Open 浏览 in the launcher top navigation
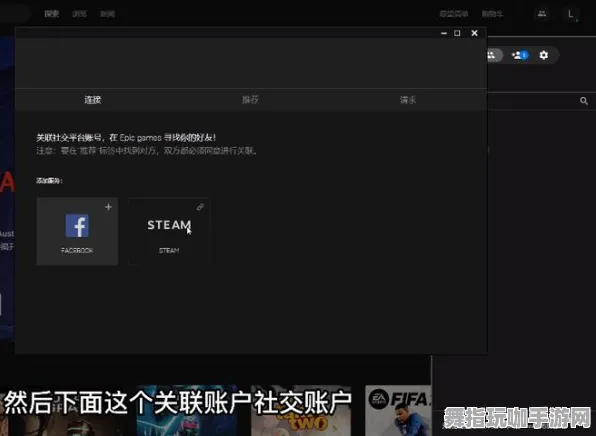Viewport: 596px width, 436px height. [79, 14]
